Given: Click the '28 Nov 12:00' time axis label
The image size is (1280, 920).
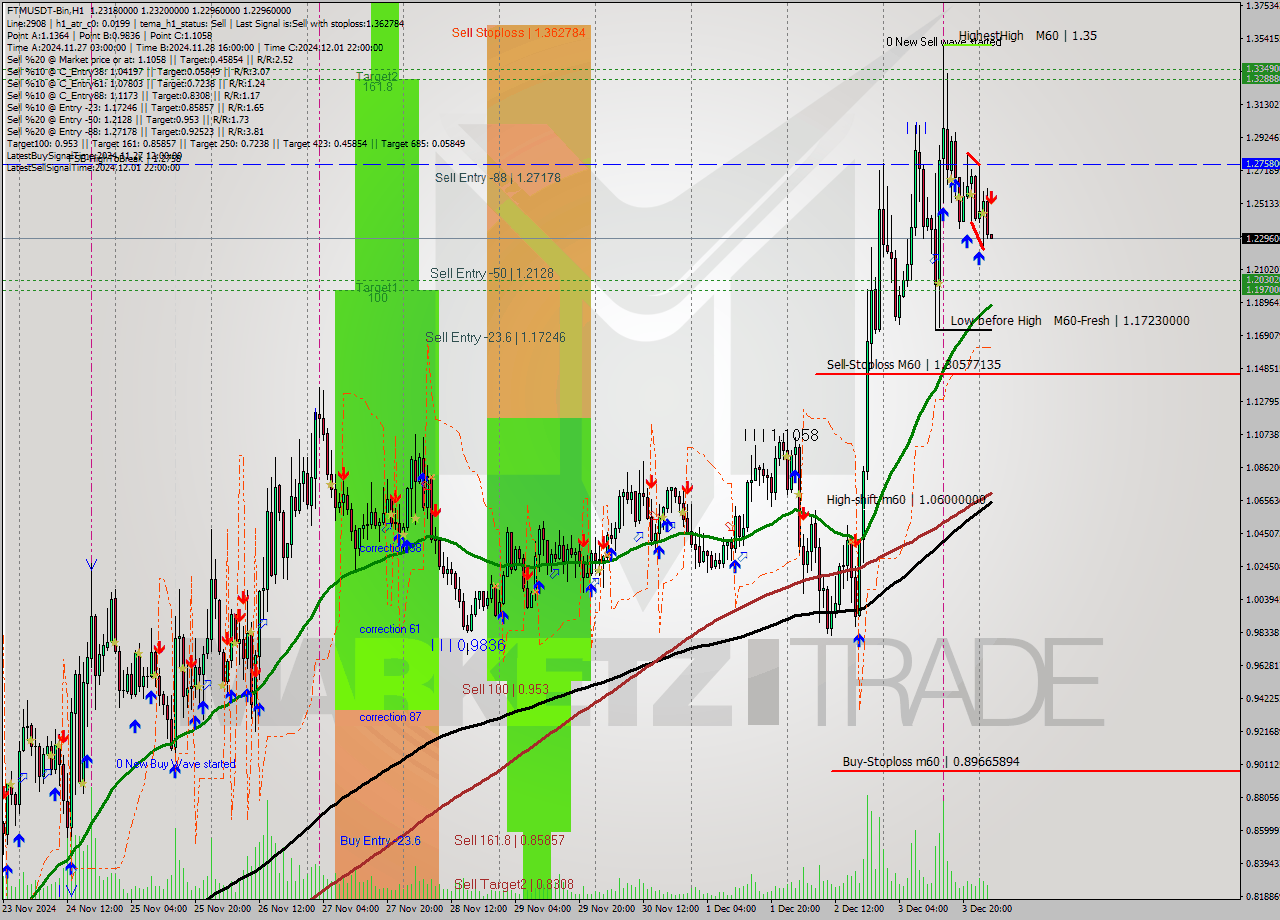Looking at the screenshot, I should [481, 909].
